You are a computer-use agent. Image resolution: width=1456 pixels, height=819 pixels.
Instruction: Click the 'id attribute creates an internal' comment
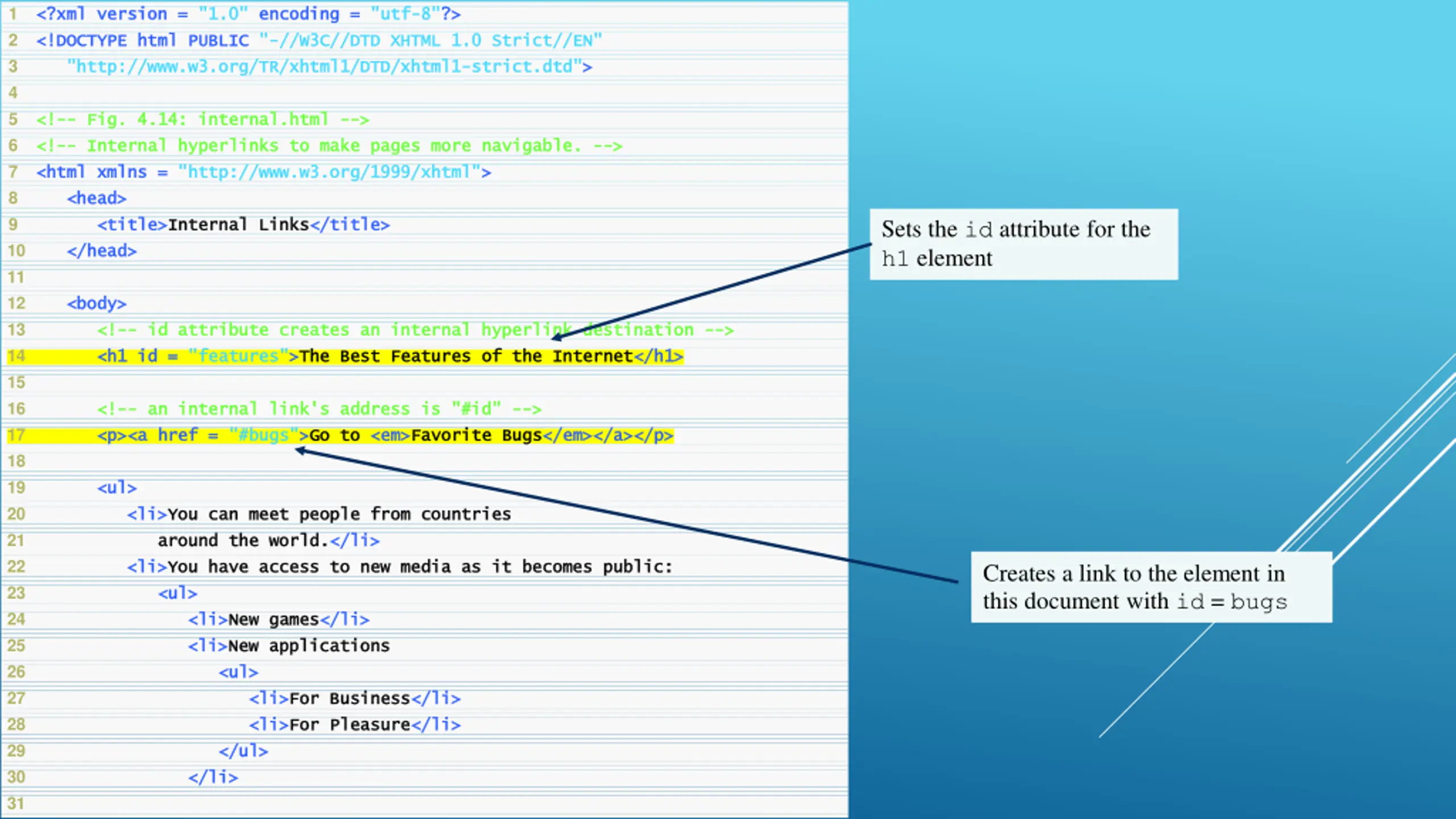415,330
